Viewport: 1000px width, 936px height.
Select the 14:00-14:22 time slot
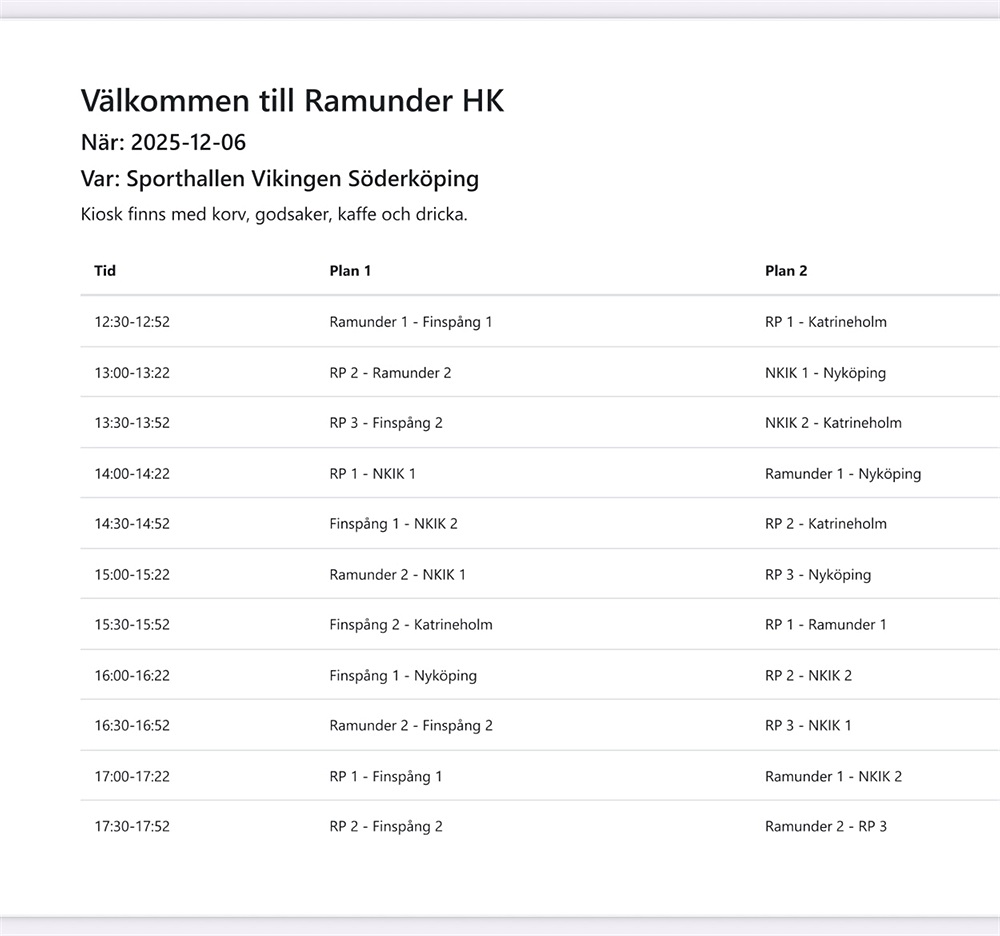coord(132,474)
